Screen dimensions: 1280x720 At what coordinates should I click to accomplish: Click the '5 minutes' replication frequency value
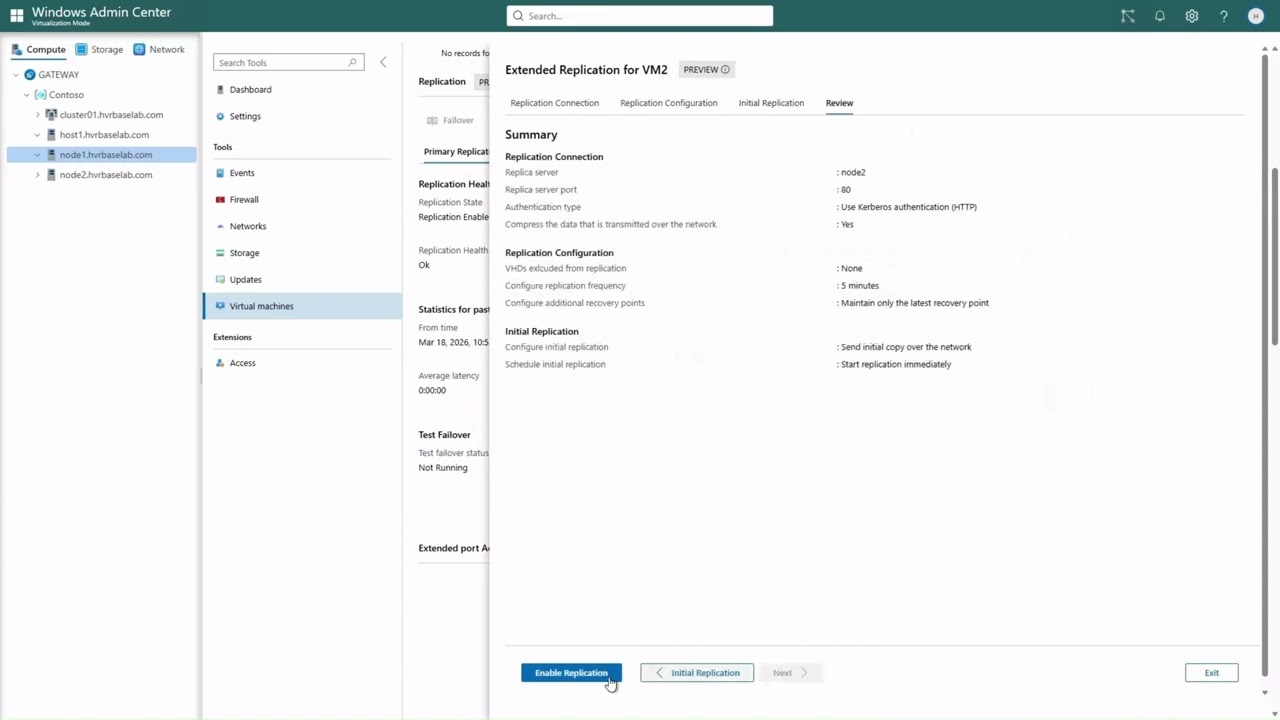(860, 286)
